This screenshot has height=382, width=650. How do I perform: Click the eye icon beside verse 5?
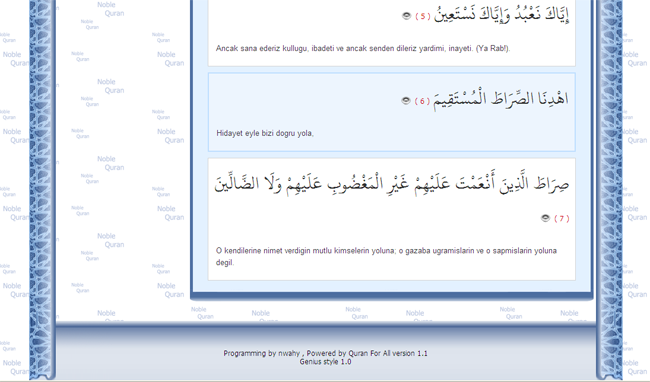406,16
